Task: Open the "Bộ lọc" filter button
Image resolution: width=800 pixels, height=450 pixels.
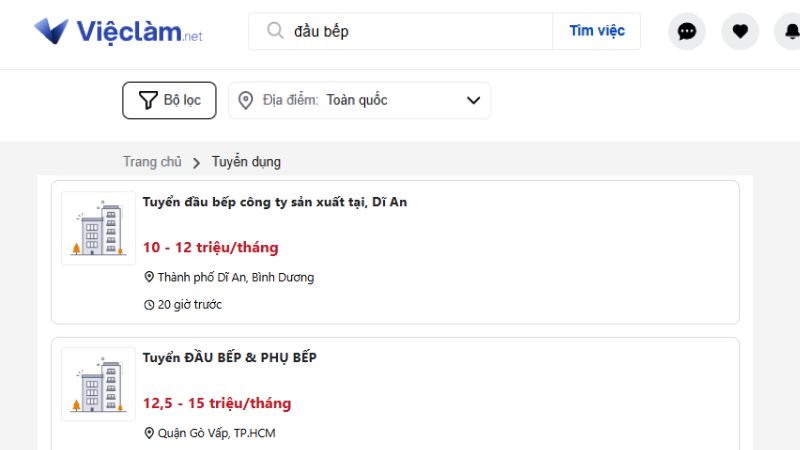Action: click(169, 101)
